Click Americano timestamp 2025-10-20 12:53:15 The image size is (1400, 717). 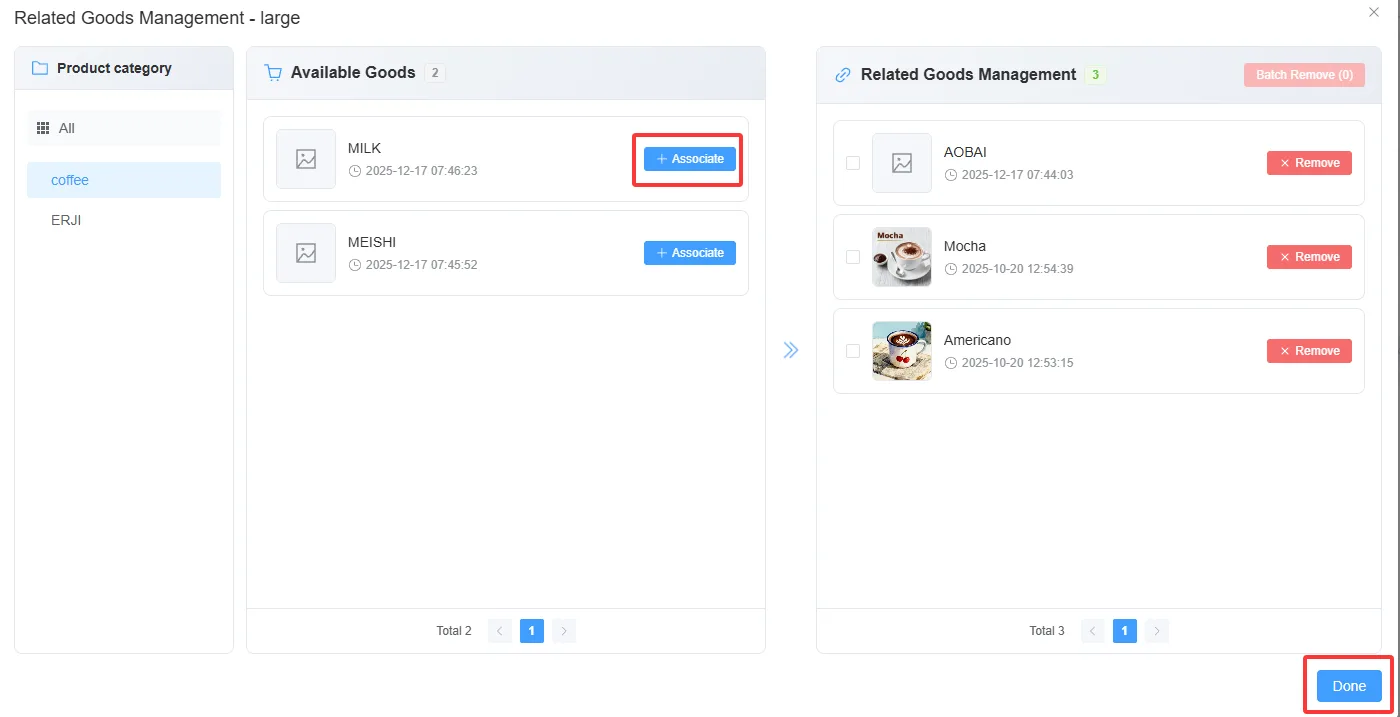(1018, 363)
